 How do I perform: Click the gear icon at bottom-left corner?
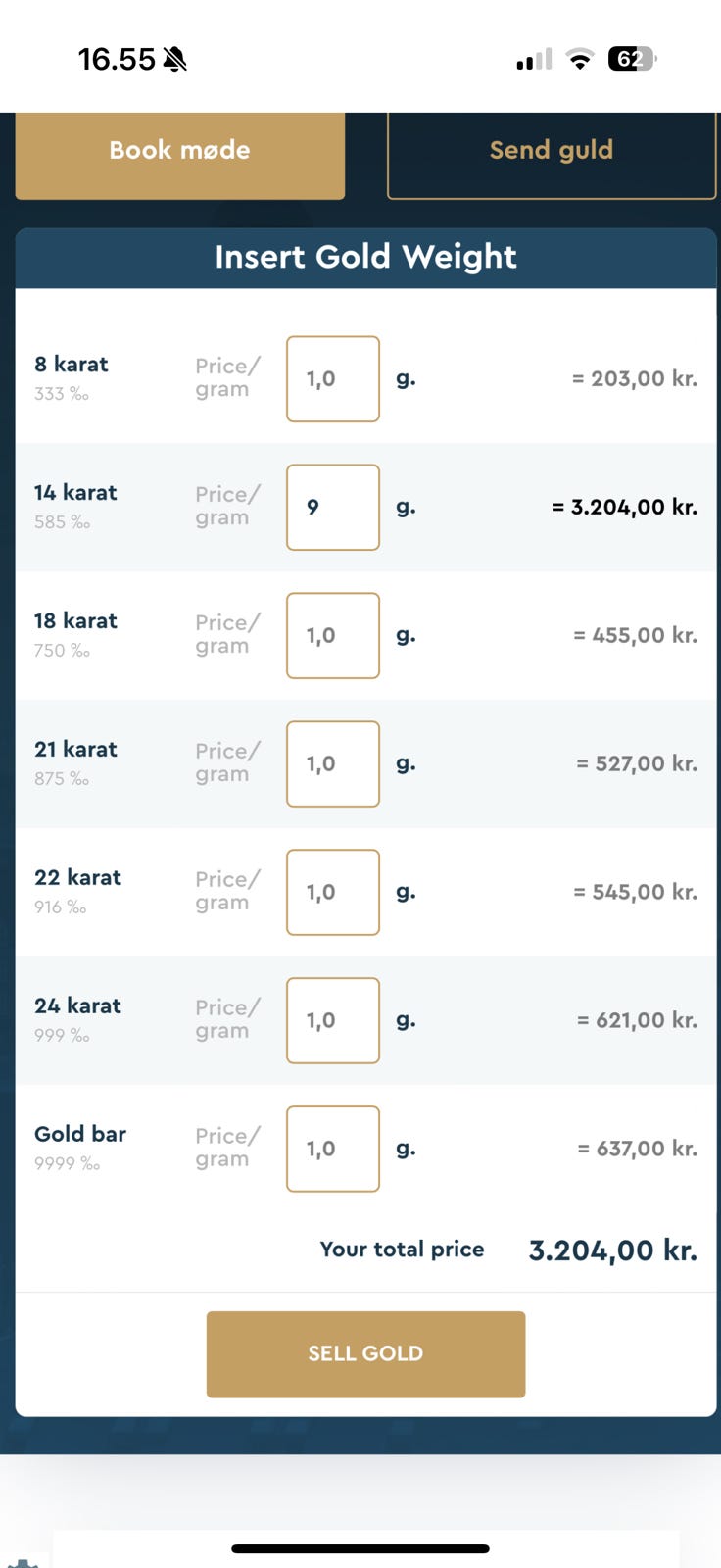pyautogui.click(x=22, y=1562)
